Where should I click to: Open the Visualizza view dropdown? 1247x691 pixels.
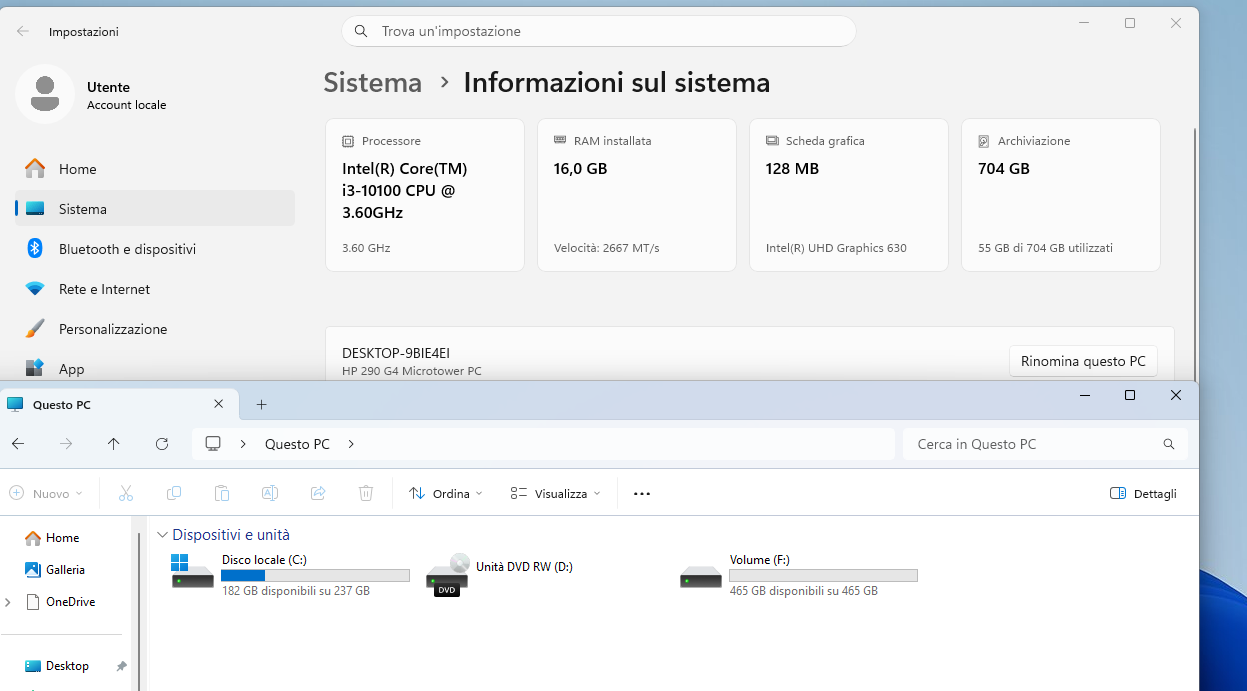pyautogui.click(x=556, y=493)
